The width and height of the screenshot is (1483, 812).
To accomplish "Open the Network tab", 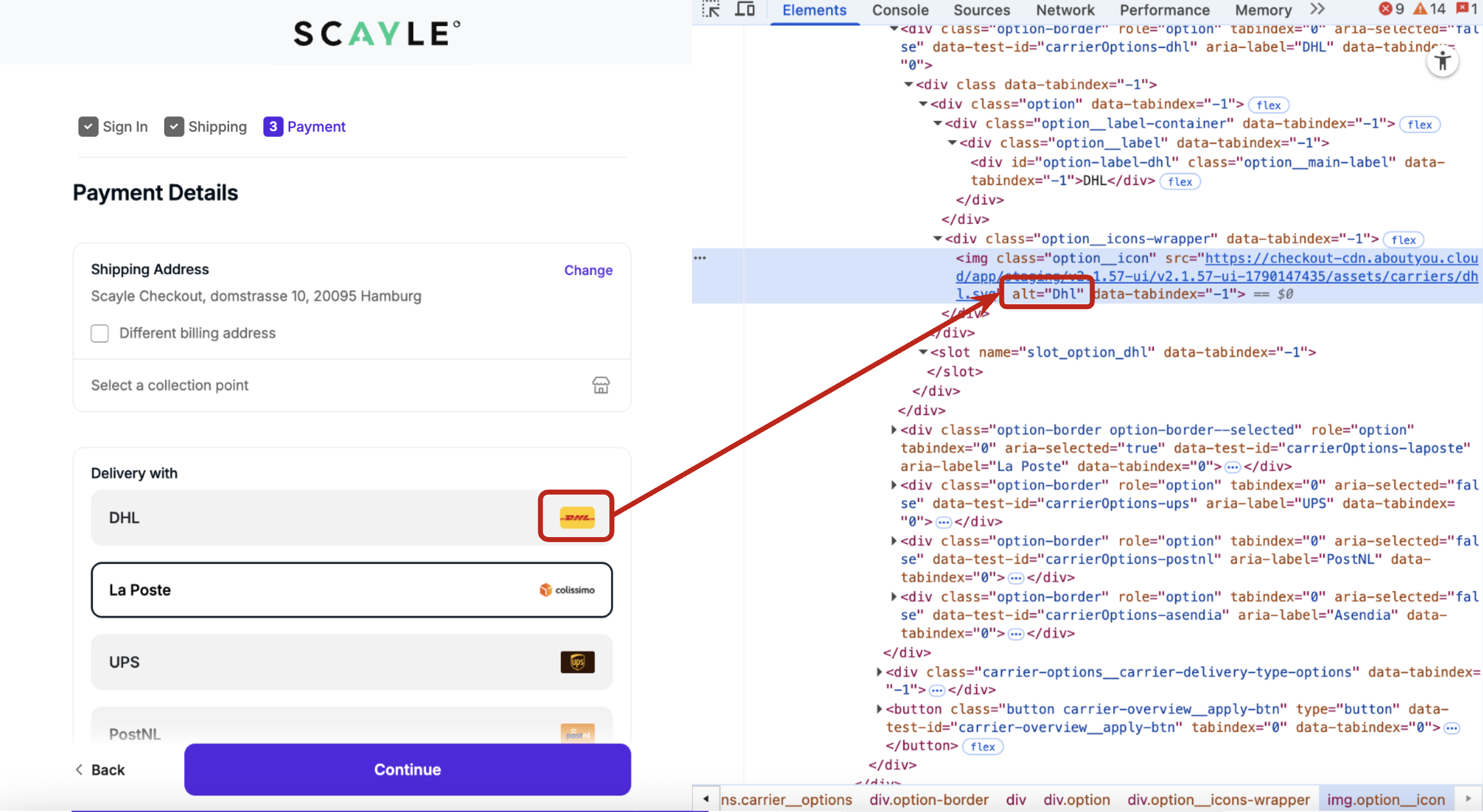I will point(1064,10).
